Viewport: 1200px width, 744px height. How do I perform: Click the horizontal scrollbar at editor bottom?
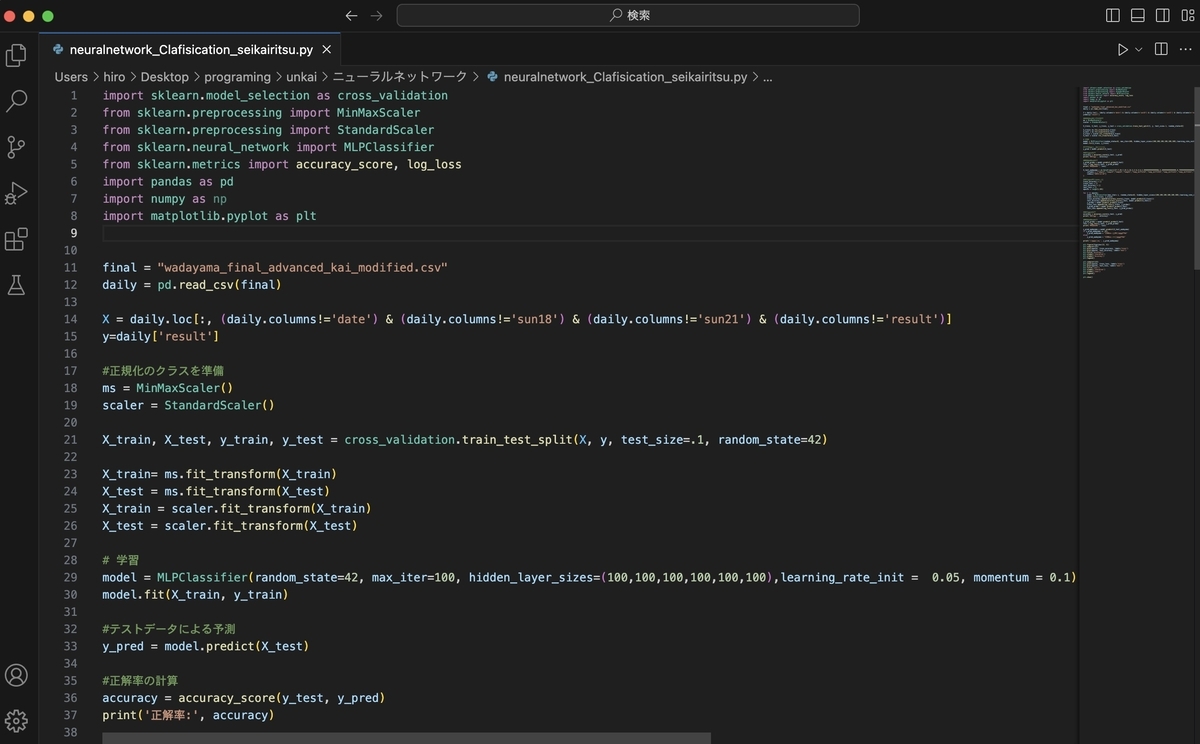click(x=406, y=738)
